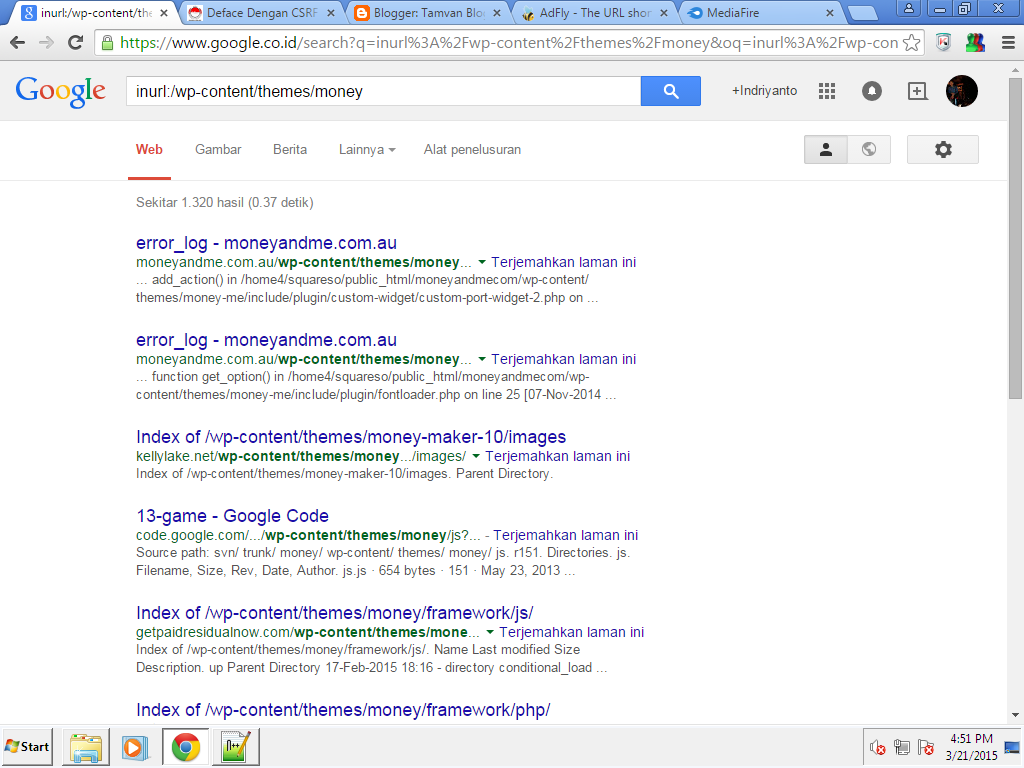Expand arrow beside kellylake.net URL
The width and height of the screenshot is (1024, 768).
click(x=476, y=456)
